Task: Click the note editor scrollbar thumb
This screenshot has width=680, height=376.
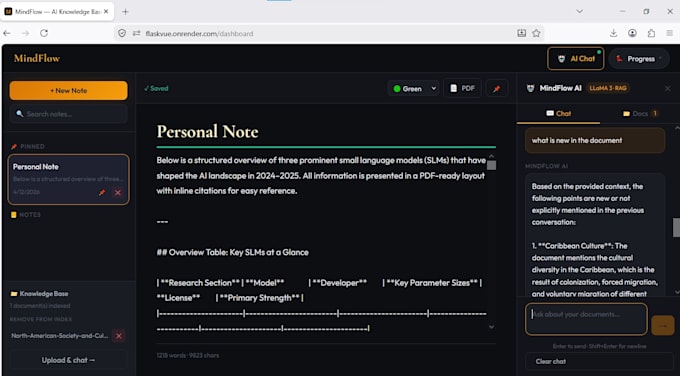Action: [491, 165]
